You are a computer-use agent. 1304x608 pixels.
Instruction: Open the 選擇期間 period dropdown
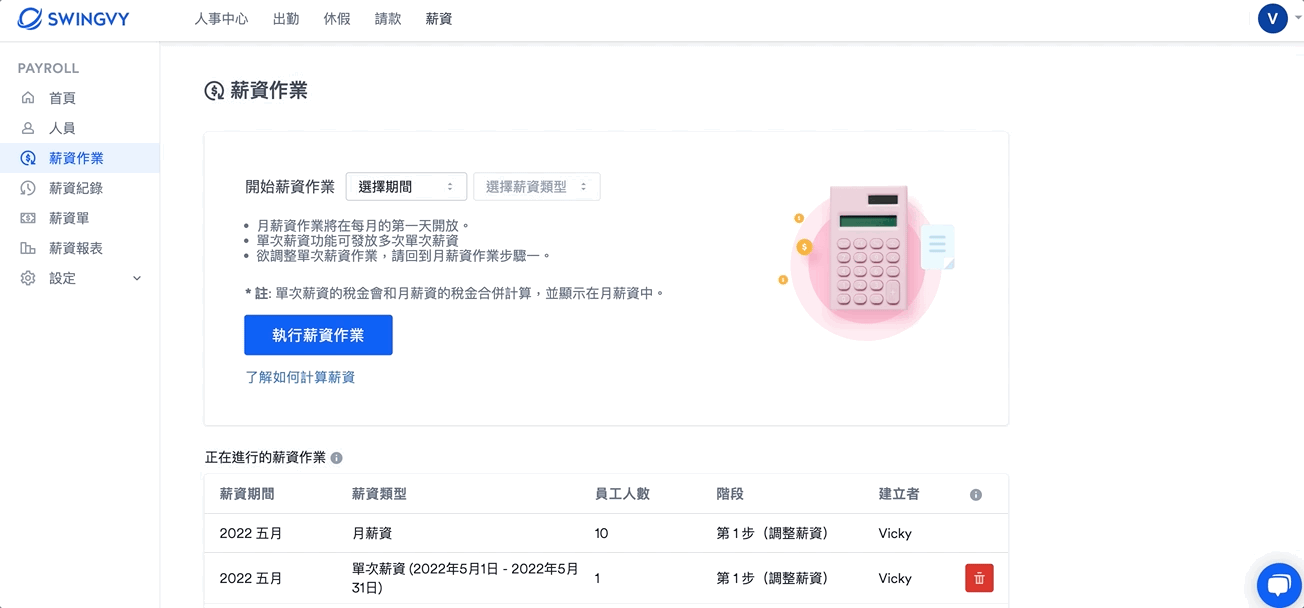tap(406, 187)
